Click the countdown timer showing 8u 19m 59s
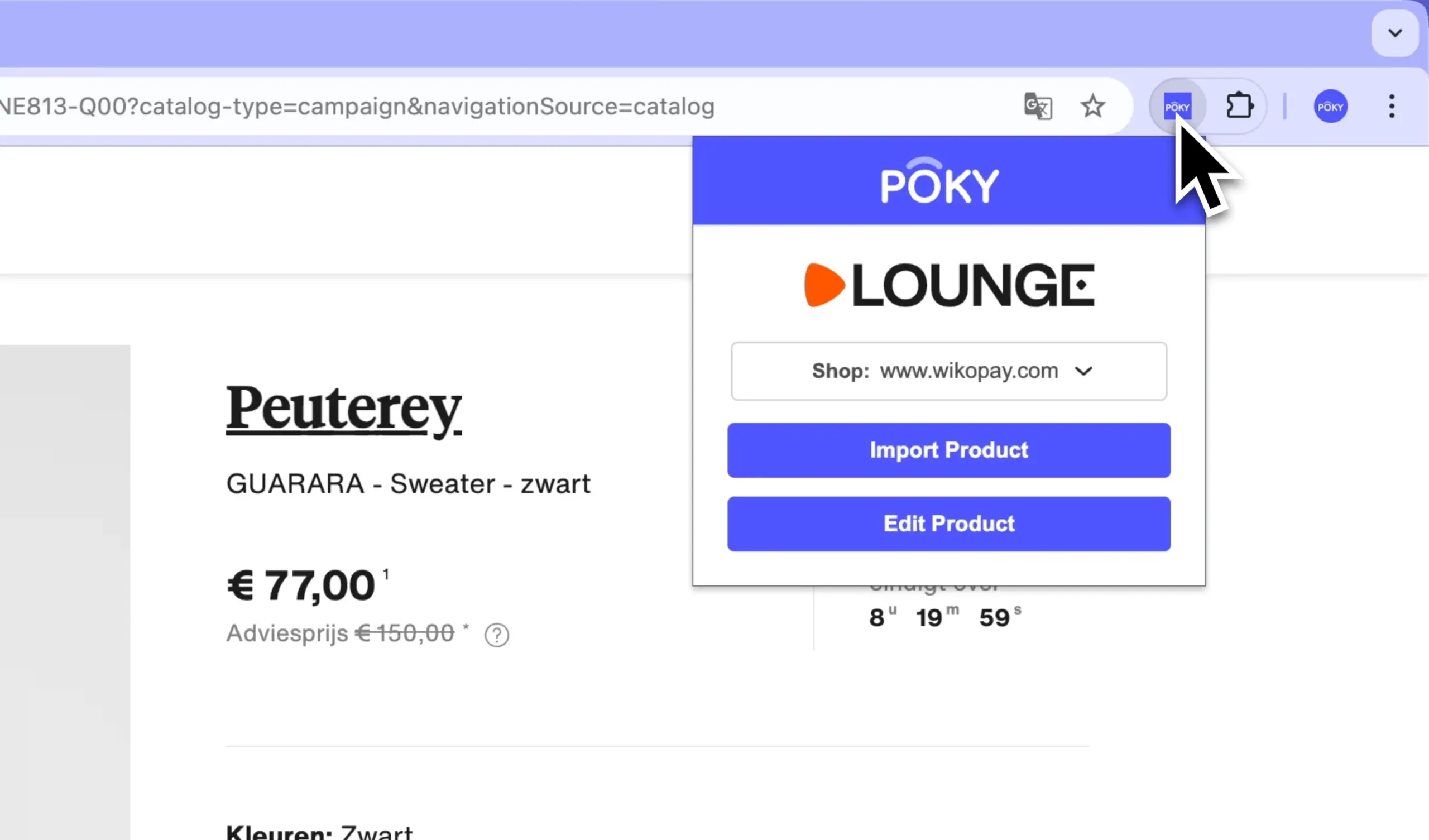The height and width of the screenshot is (840, 1429). (x=944, y=617)
